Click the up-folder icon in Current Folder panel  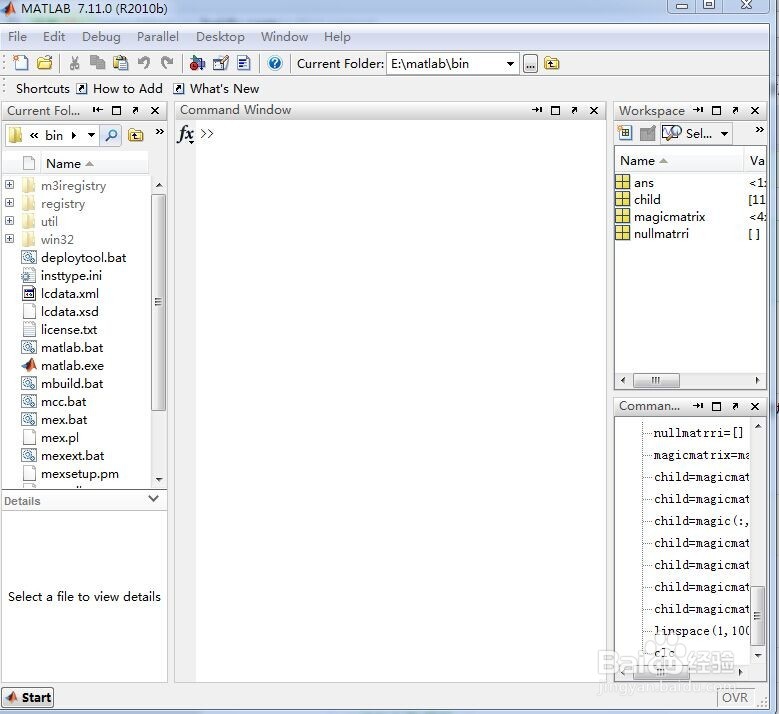(x=136, y=135)
